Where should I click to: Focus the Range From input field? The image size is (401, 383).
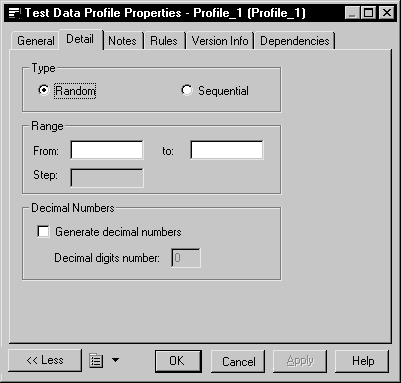point(107,150)
